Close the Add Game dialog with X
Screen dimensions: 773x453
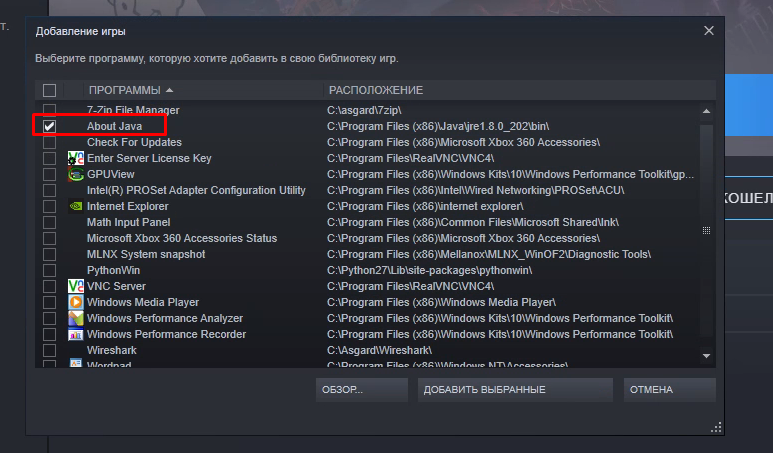[709, 31]
